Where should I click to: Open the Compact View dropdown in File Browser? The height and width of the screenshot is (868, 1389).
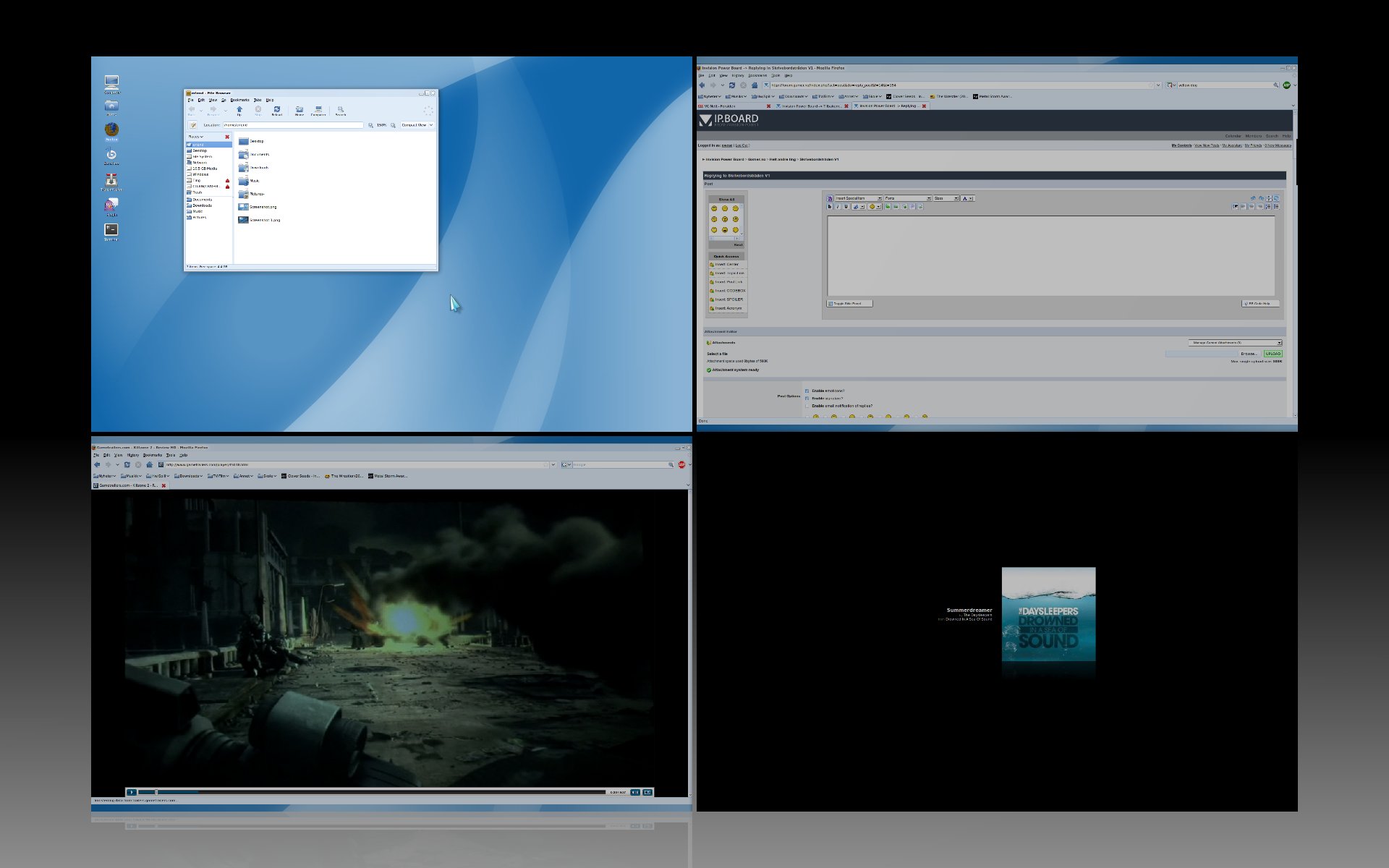tap(417, 125)
